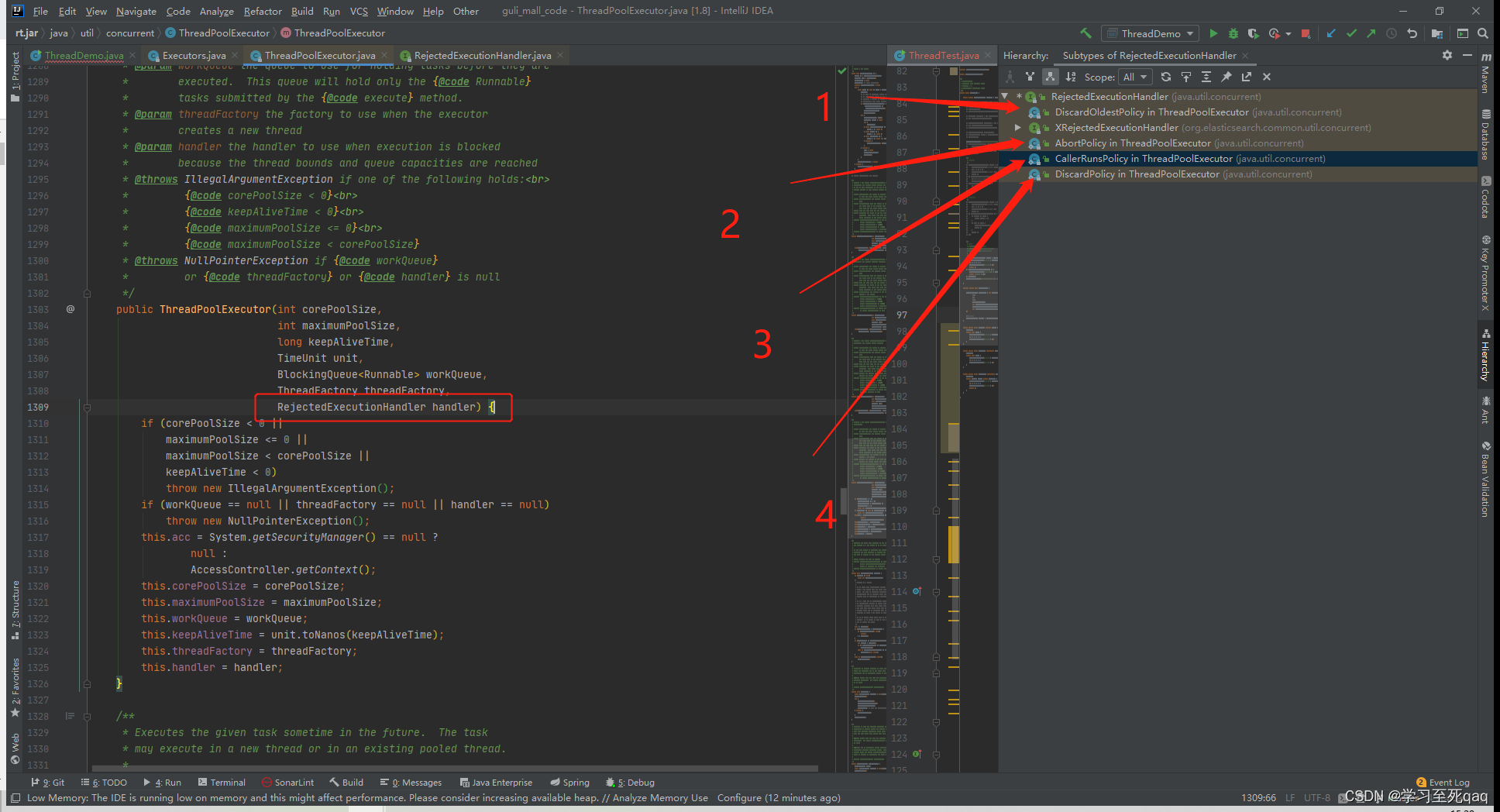Close the hierarchy view with X icon
The width and height of the screenshot is (1500, 812).
[x=1267, y=77]
